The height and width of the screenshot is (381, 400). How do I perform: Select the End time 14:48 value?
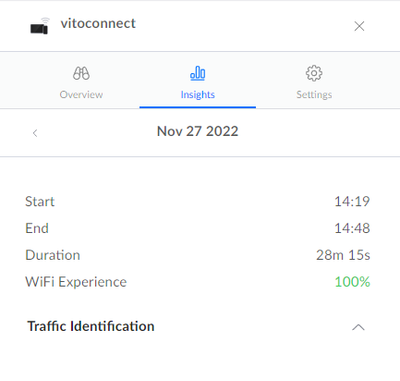click(x=352, y=228)
